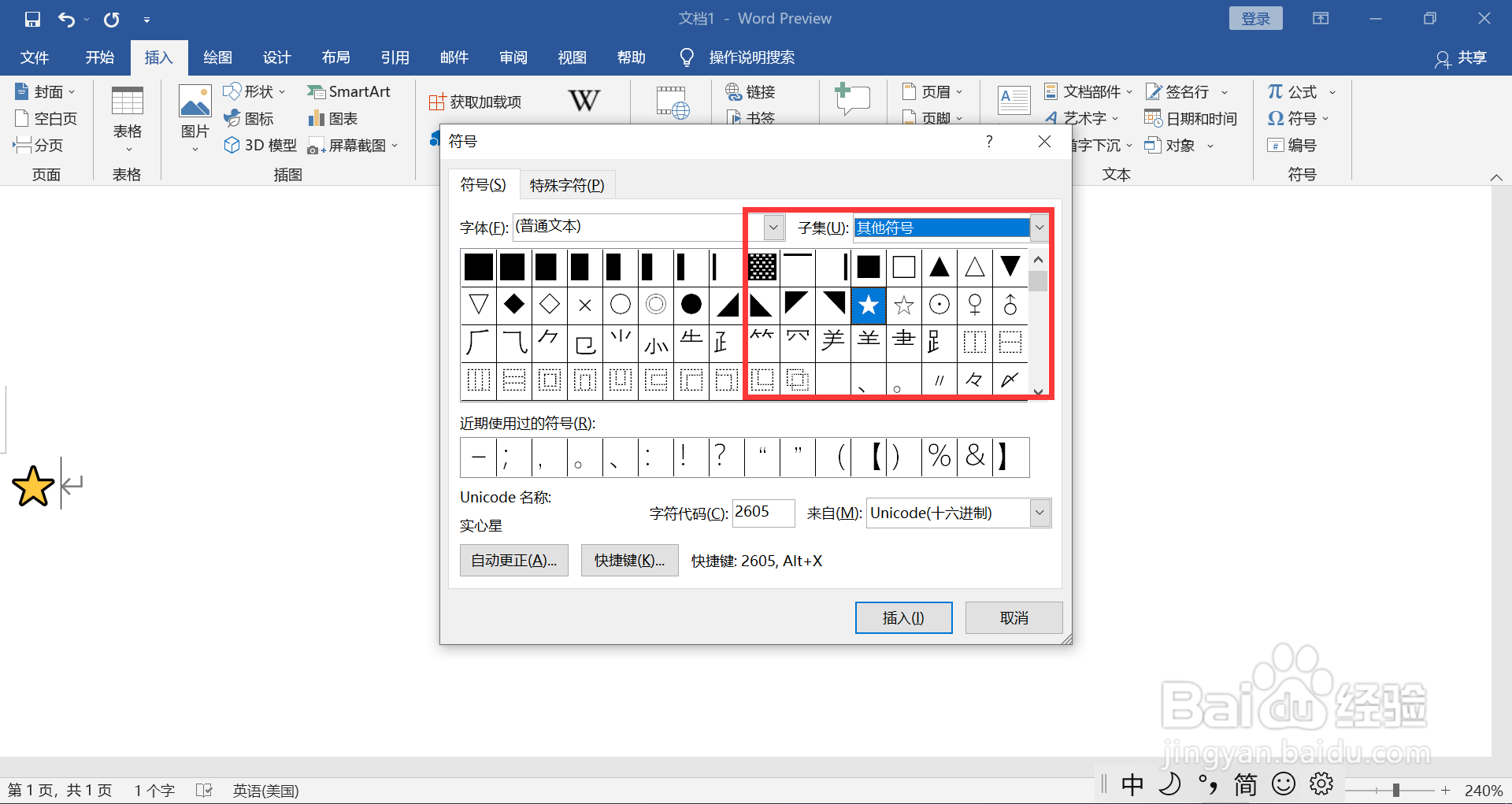Click the Share (共享) button
This screenshot has height=804, width=1512.
point(1461,57)
